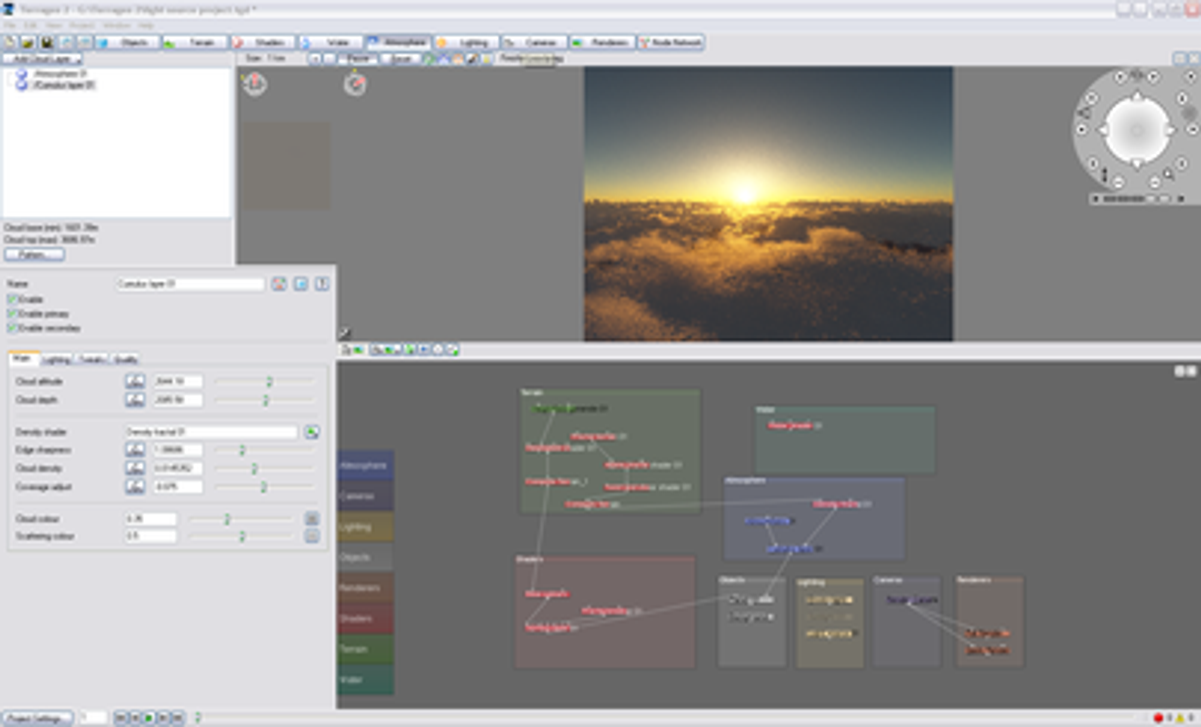Screen dimensions: 1201x727
Task: Click the Cloud colour picker swatch
Action: click(x=312, y=519)
